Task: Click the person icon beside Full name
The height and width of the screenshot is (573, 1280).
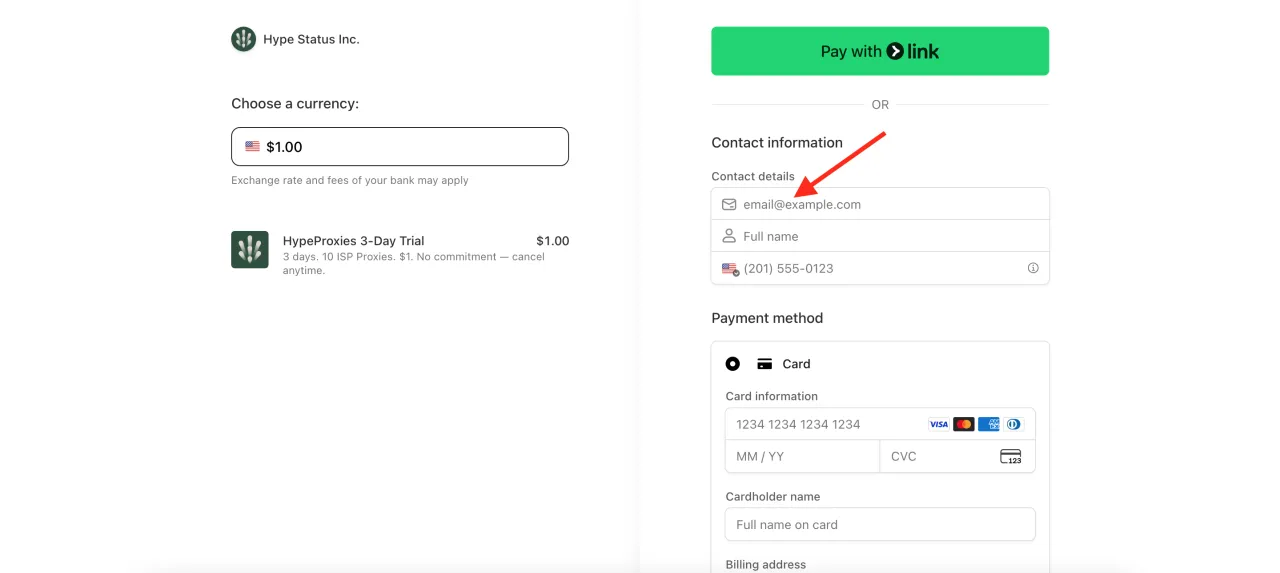Action: [729, 236]
